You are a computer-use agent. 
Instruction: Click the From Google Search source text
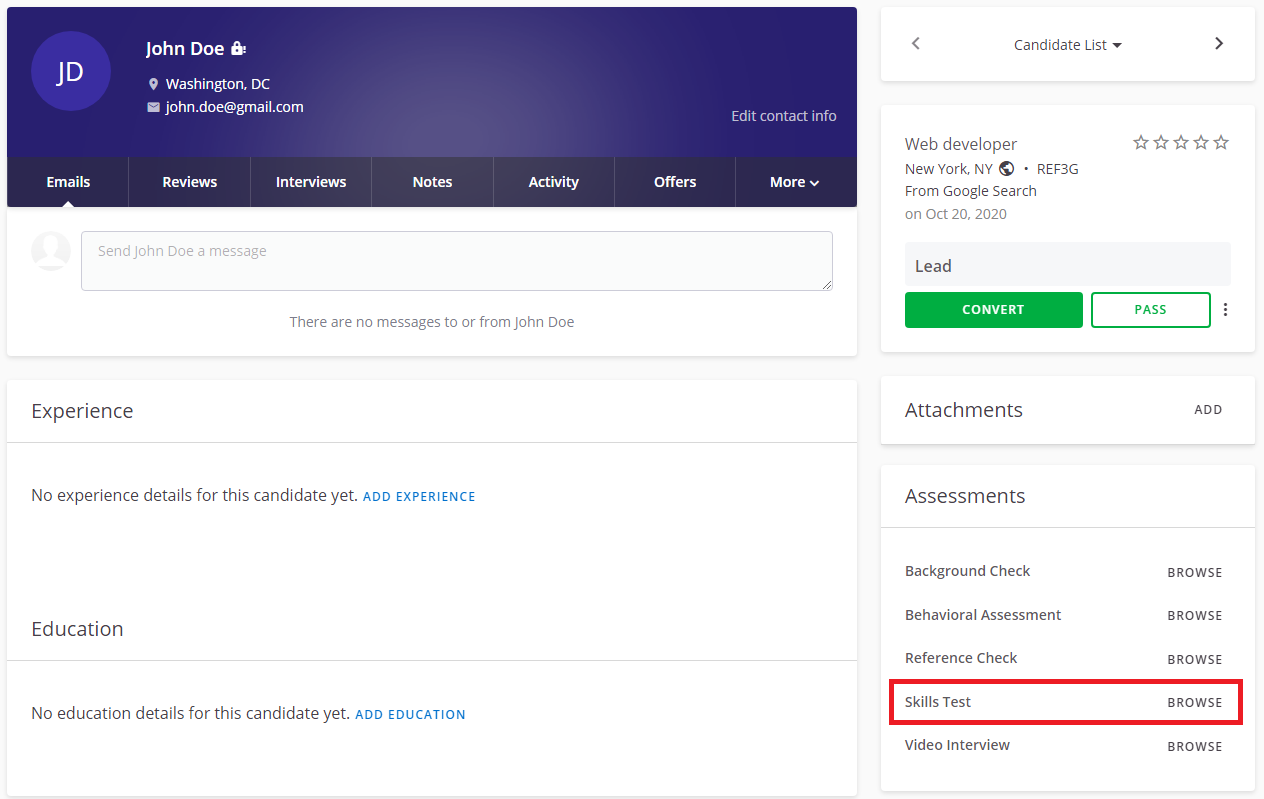coord(971,191)
